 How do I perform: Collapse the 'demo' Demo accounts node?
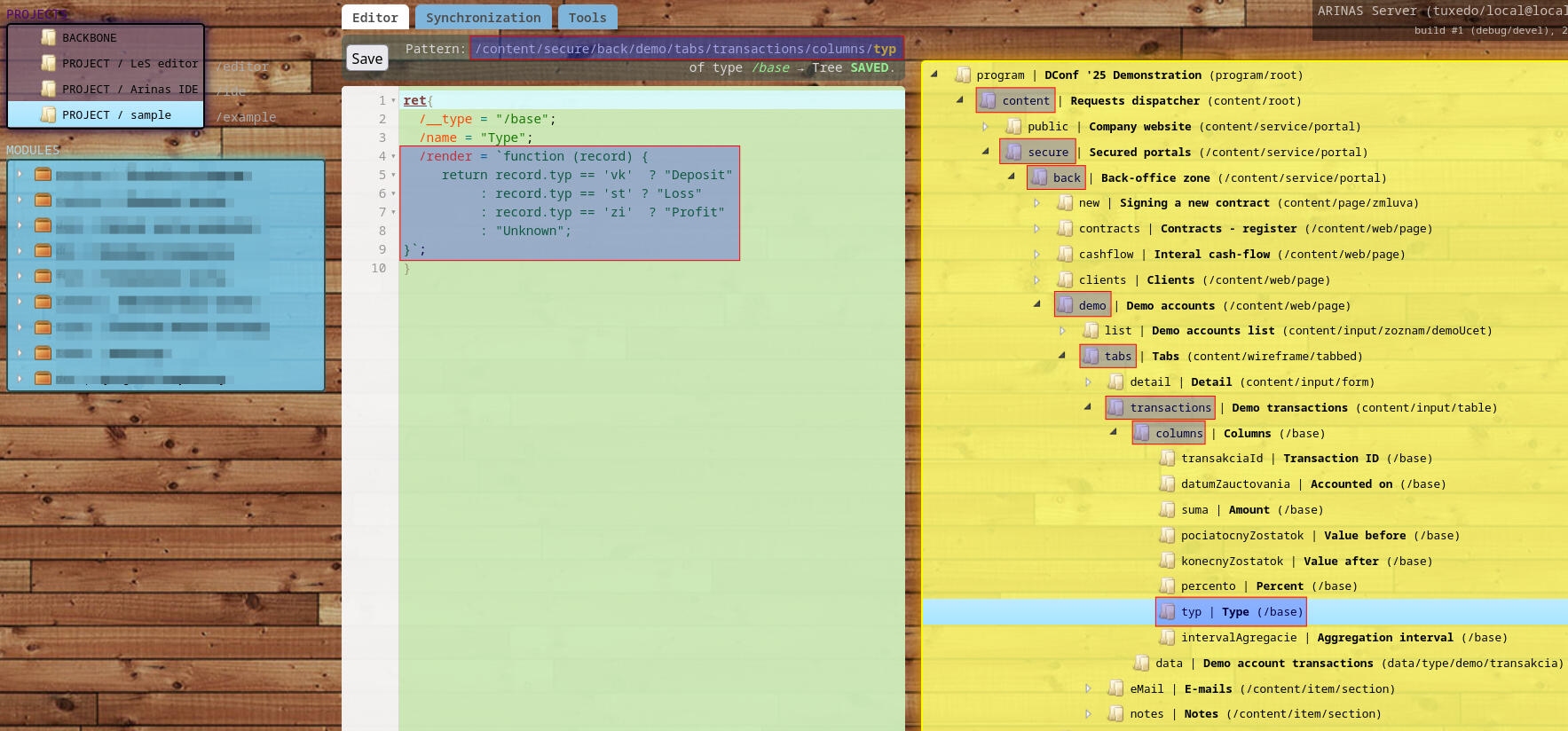pos(1036,304)
